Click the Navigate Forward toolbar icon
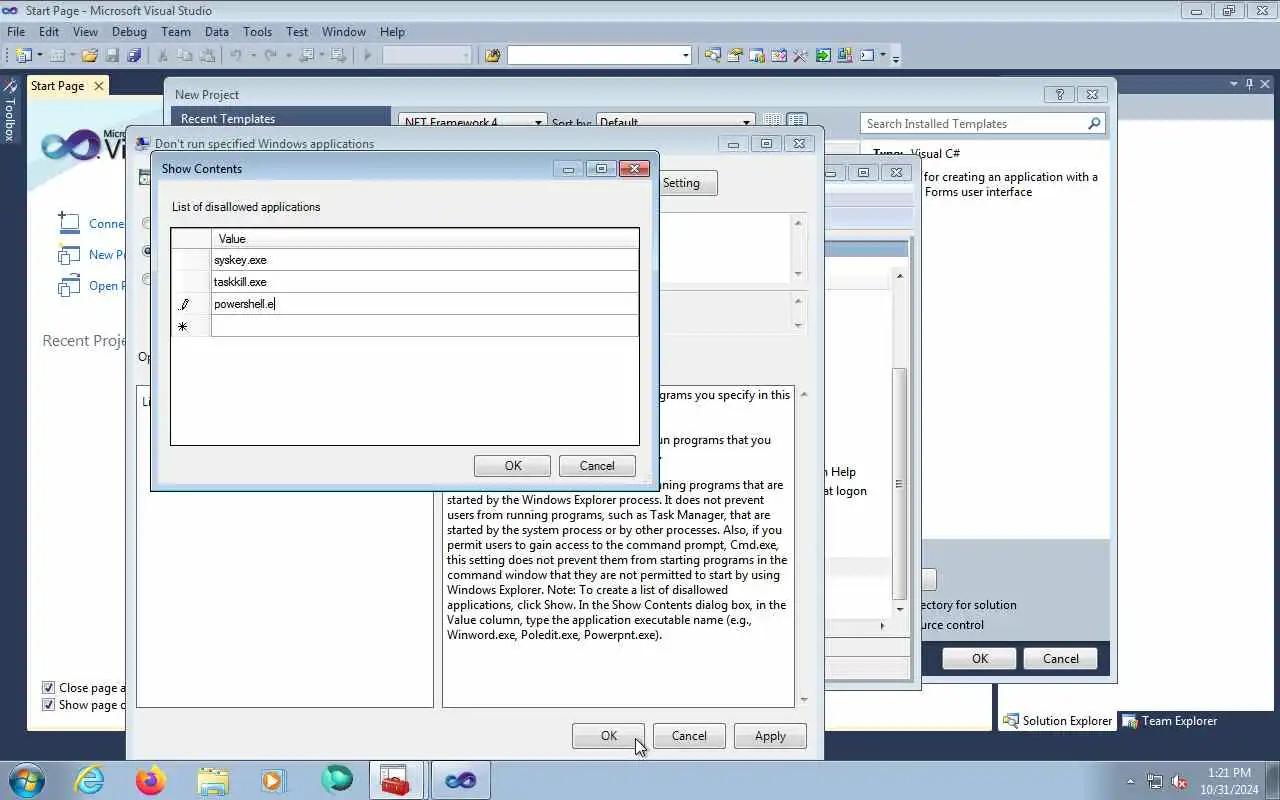The height and width of the screenshot is (800, 1280). 338,55
